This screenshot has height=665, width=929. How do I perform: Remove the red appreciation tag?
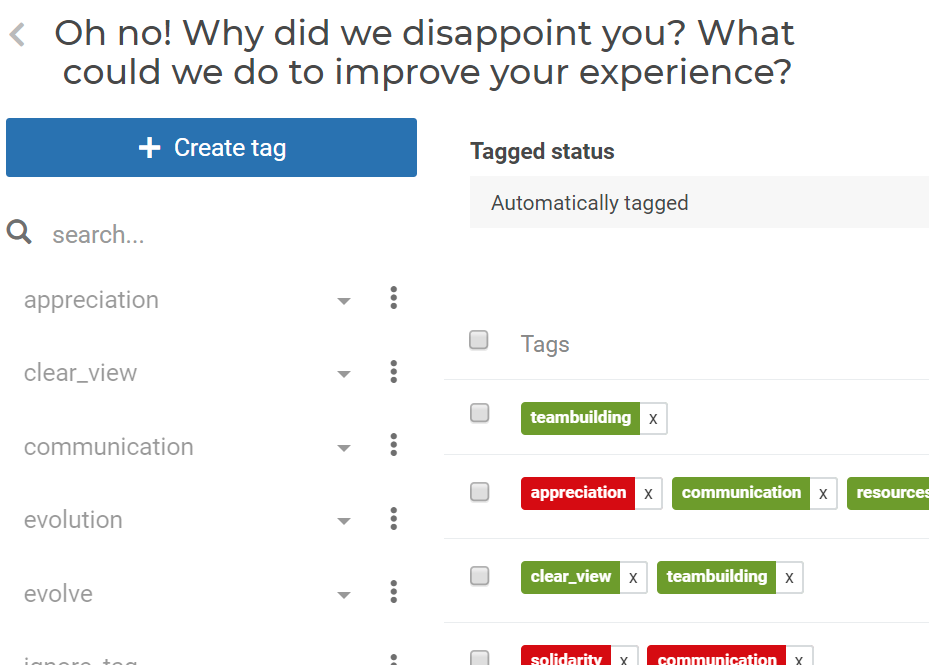[648, 493]
